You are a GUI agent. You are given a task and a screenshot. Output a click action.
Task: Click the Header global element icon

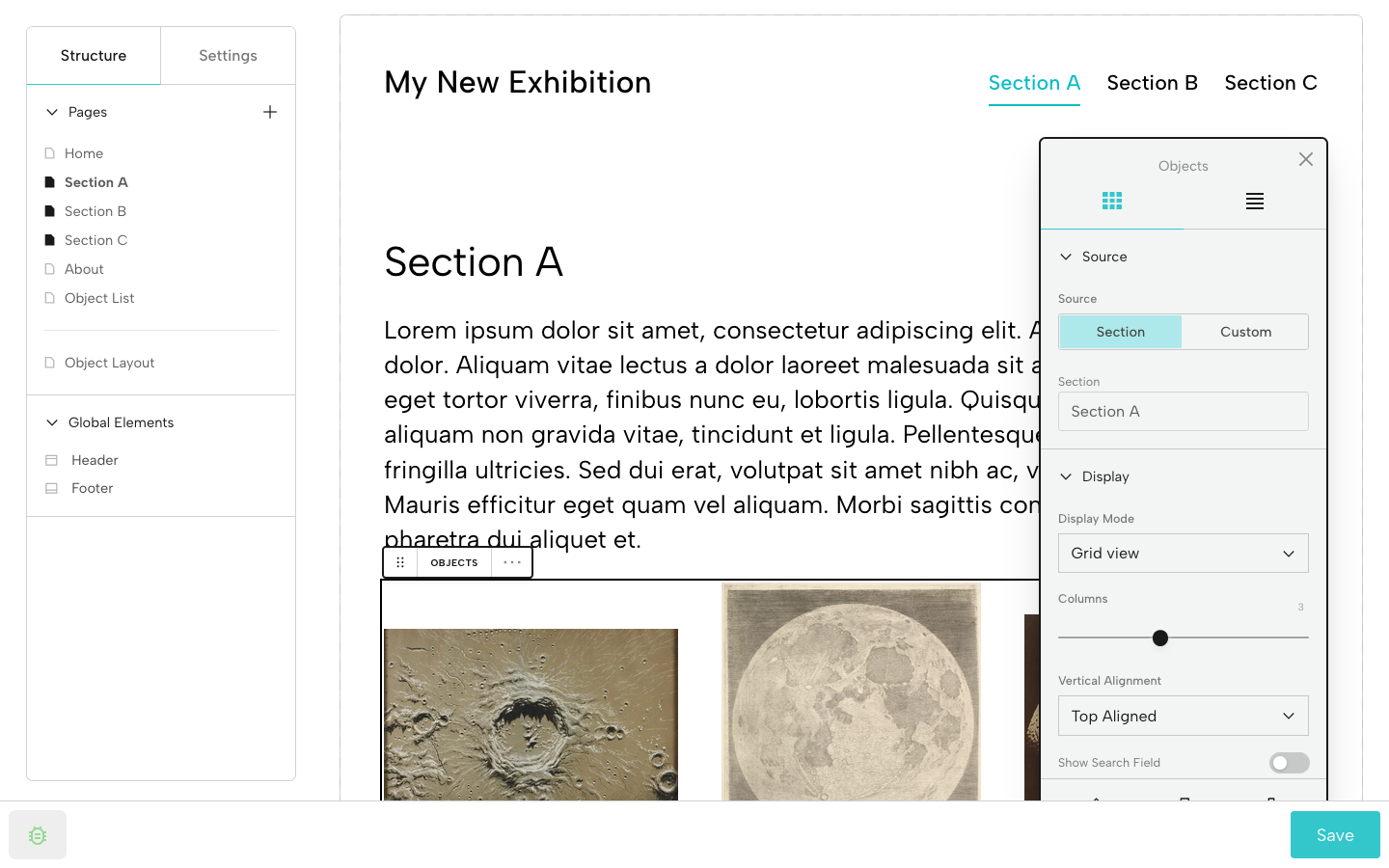click(x=52, y=460)
